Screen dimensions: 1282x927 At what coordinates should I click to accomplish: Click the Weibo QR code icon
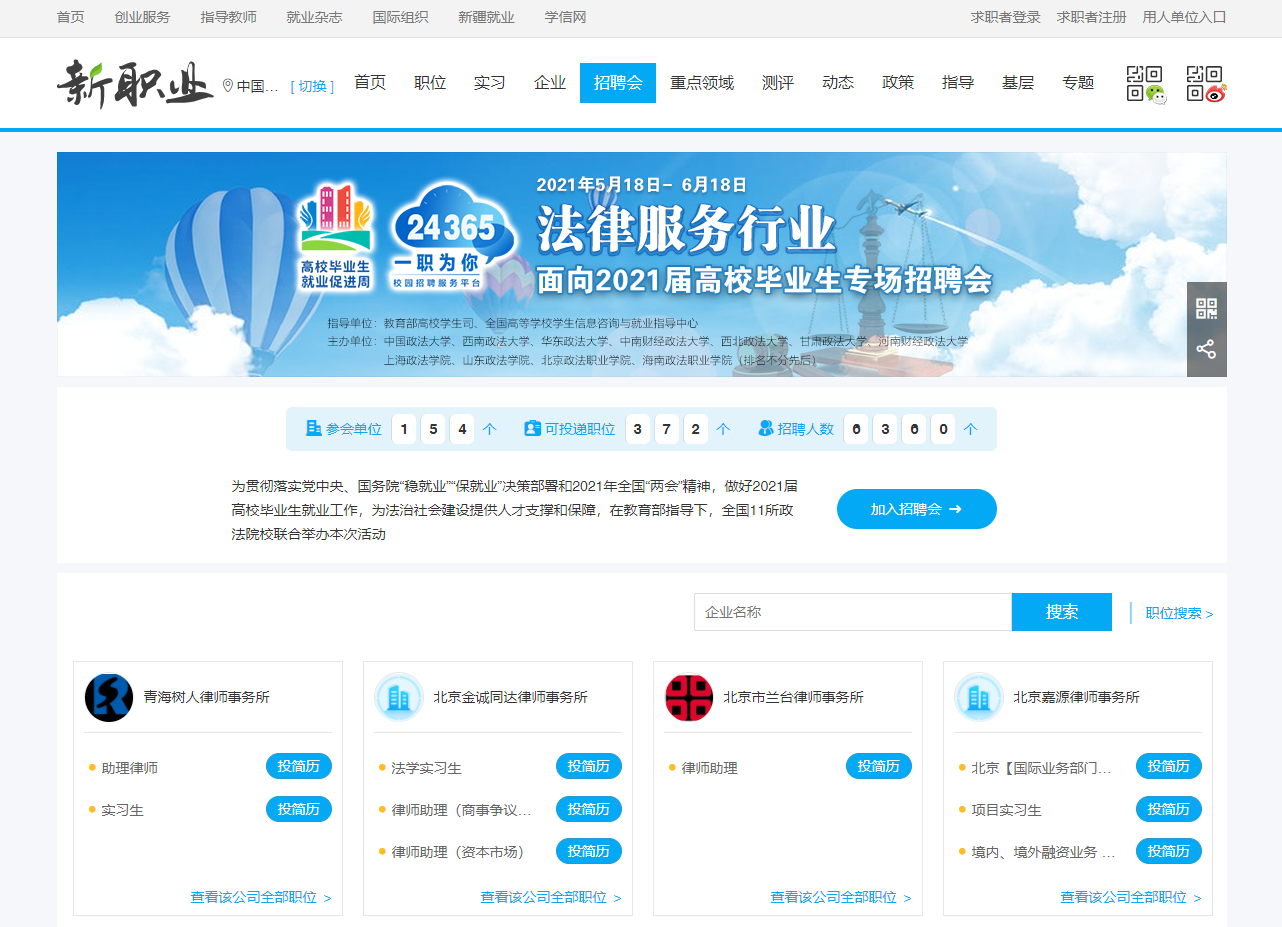pyautogui.click(x=1206, y=84)
